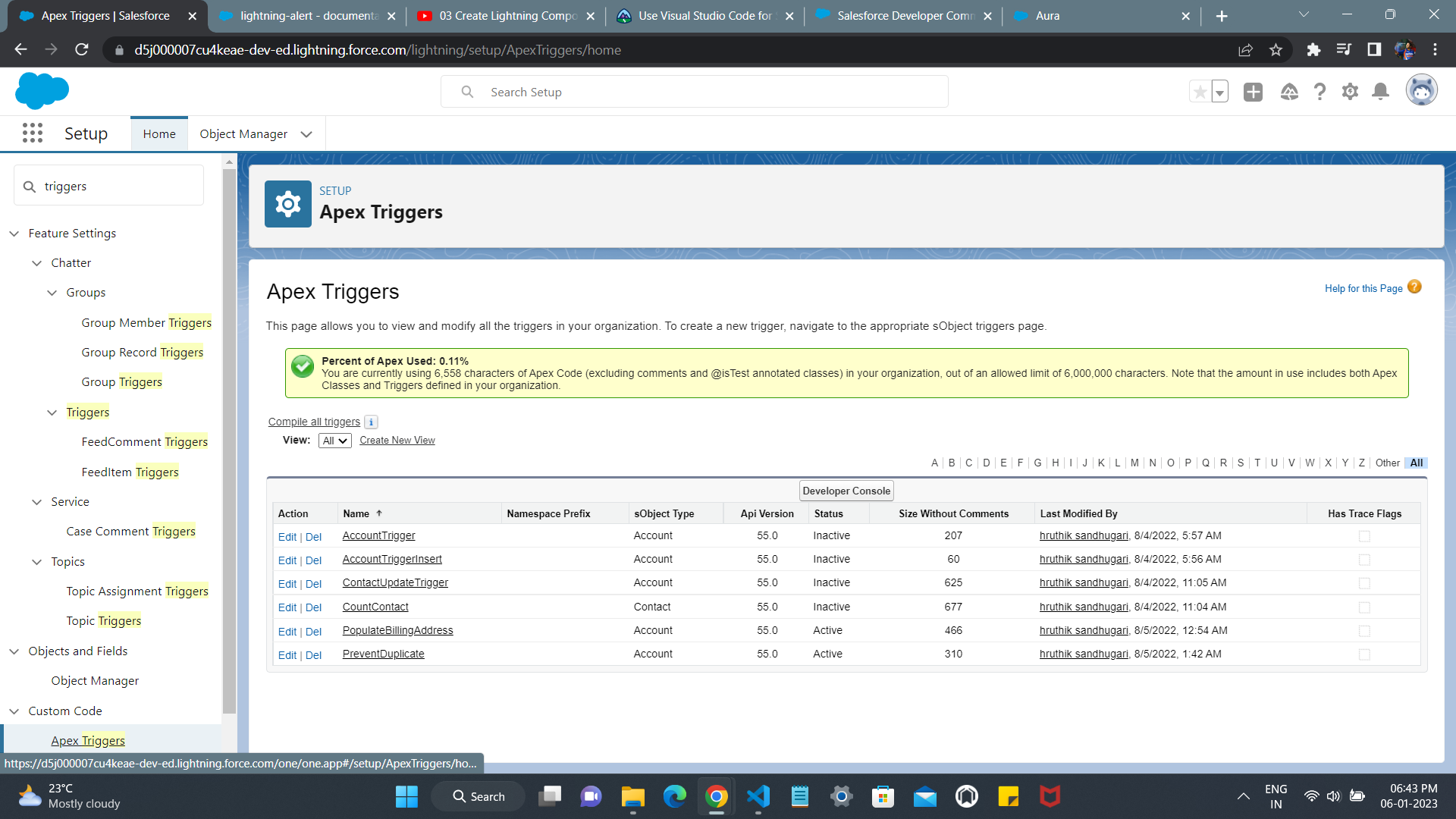Open the PopulateBillingAddress trigger link
This screenshot has height=819, width=1456.
[397, 630]
